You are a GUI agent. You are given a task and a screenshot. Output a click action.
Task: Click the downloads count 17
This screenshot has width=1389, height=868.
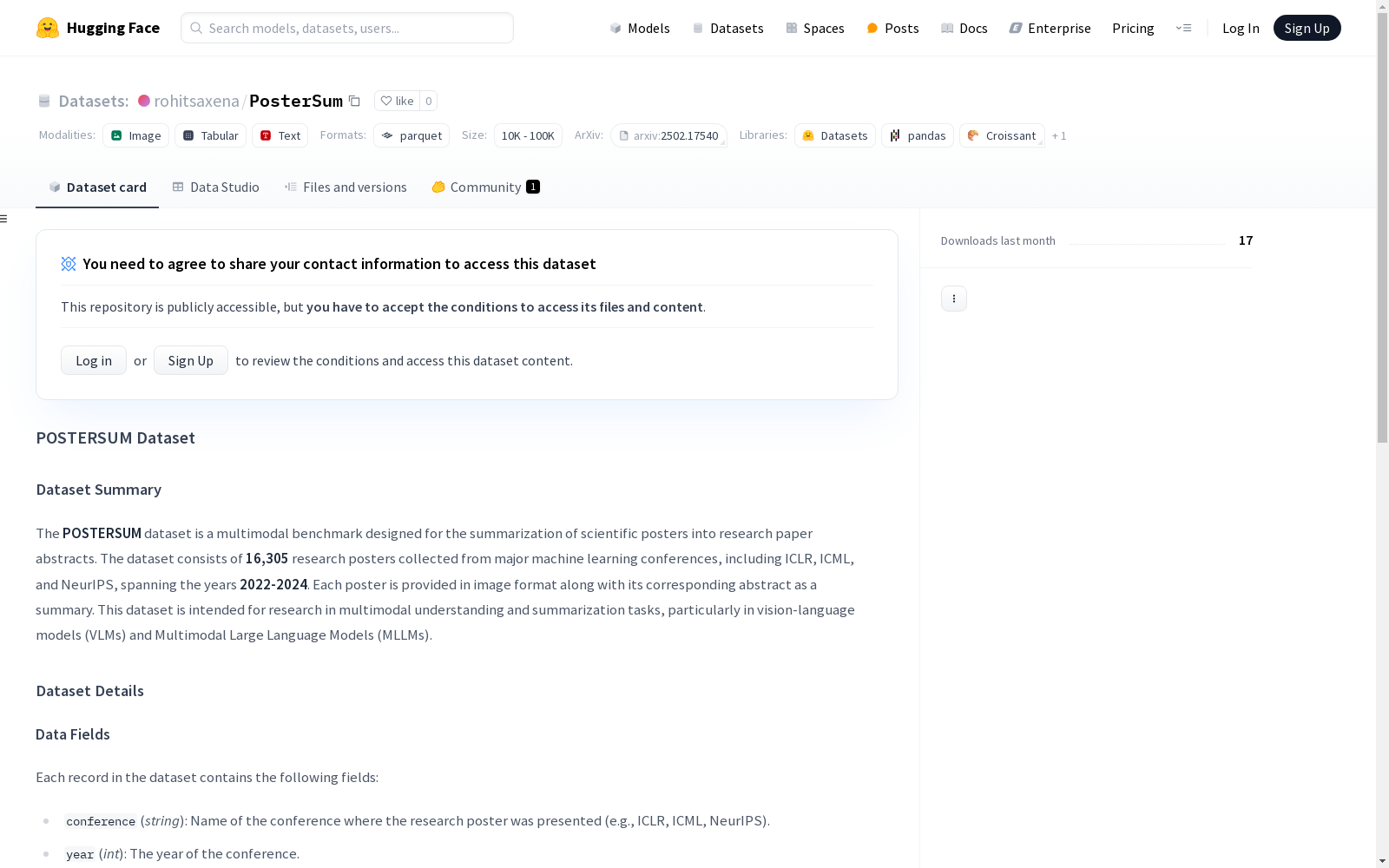[x=1246, y=240]
